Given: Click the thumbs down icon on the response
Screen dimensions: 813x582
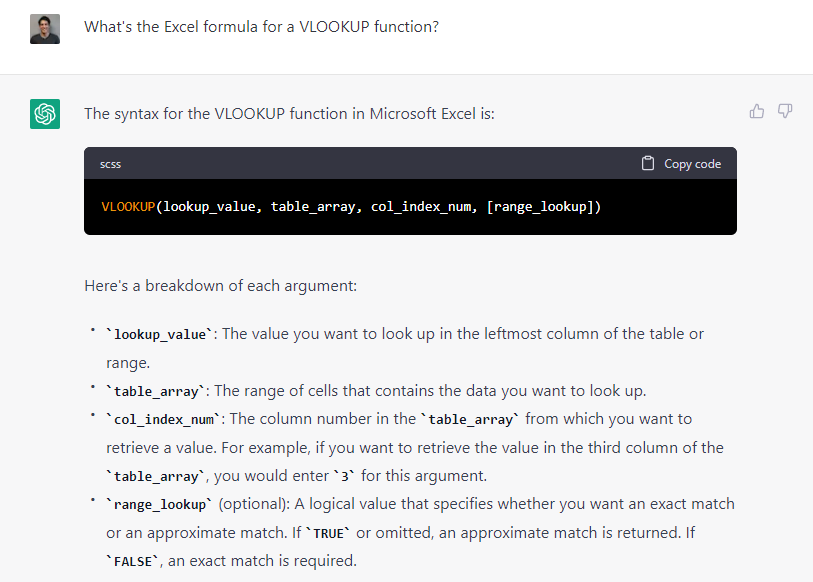Looking at the screenshot, I should click(785, 111).
